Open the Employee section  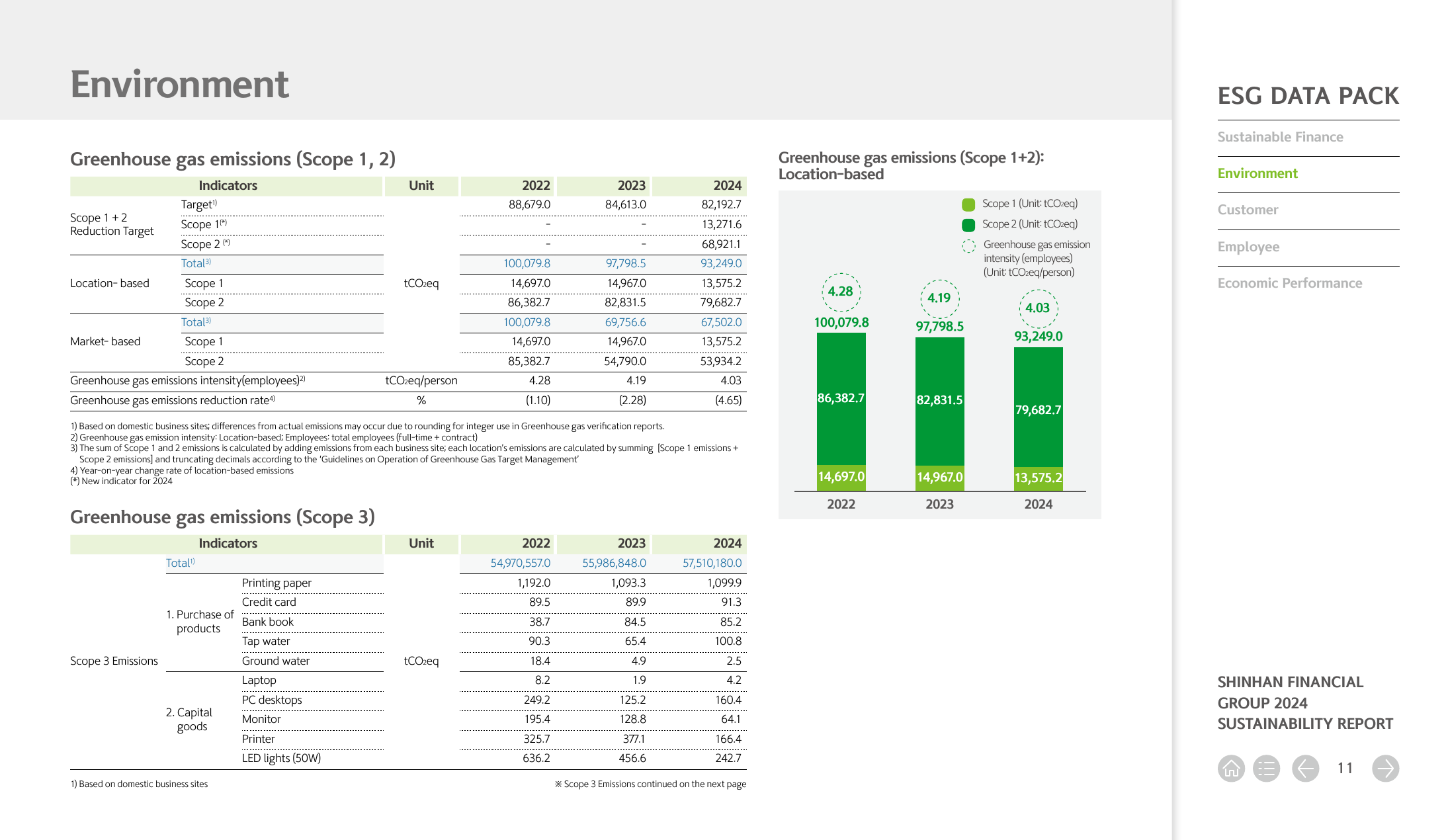[1248, 247]
